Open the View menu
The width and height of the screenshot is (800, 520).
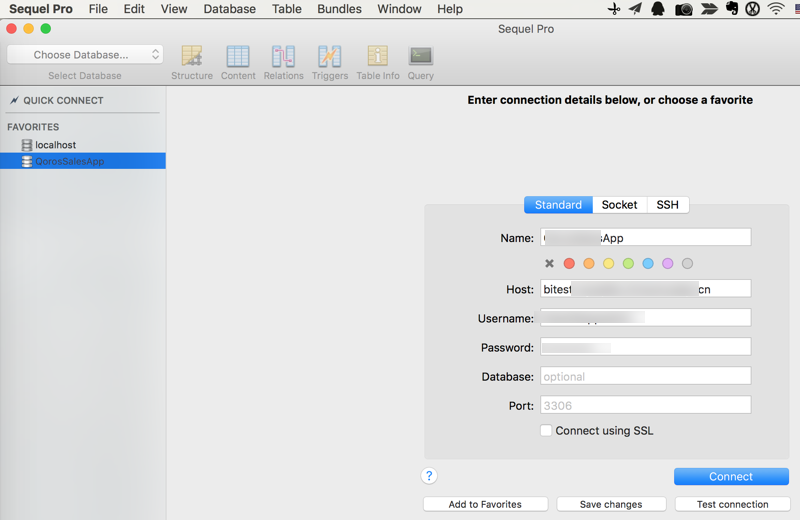click(x=174, y=9)
